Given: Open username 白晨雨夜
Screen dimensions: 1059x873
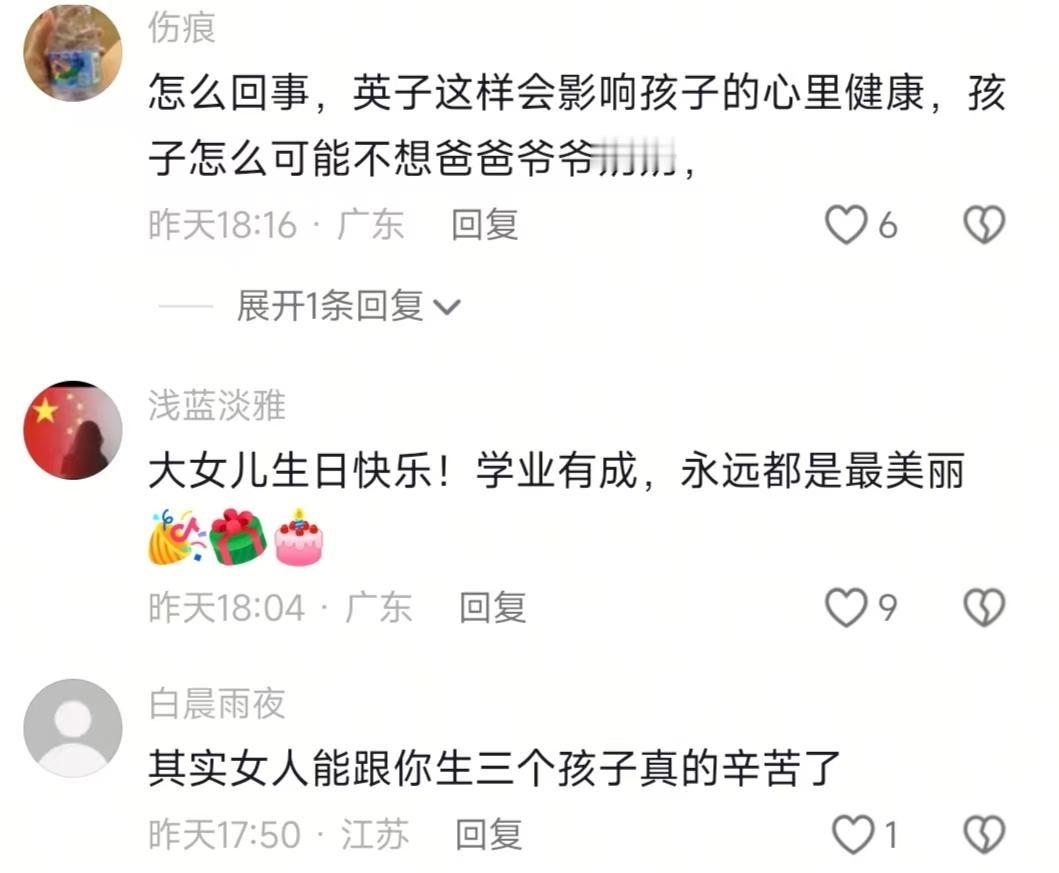Looking at the screenshot, I should 217,704.
